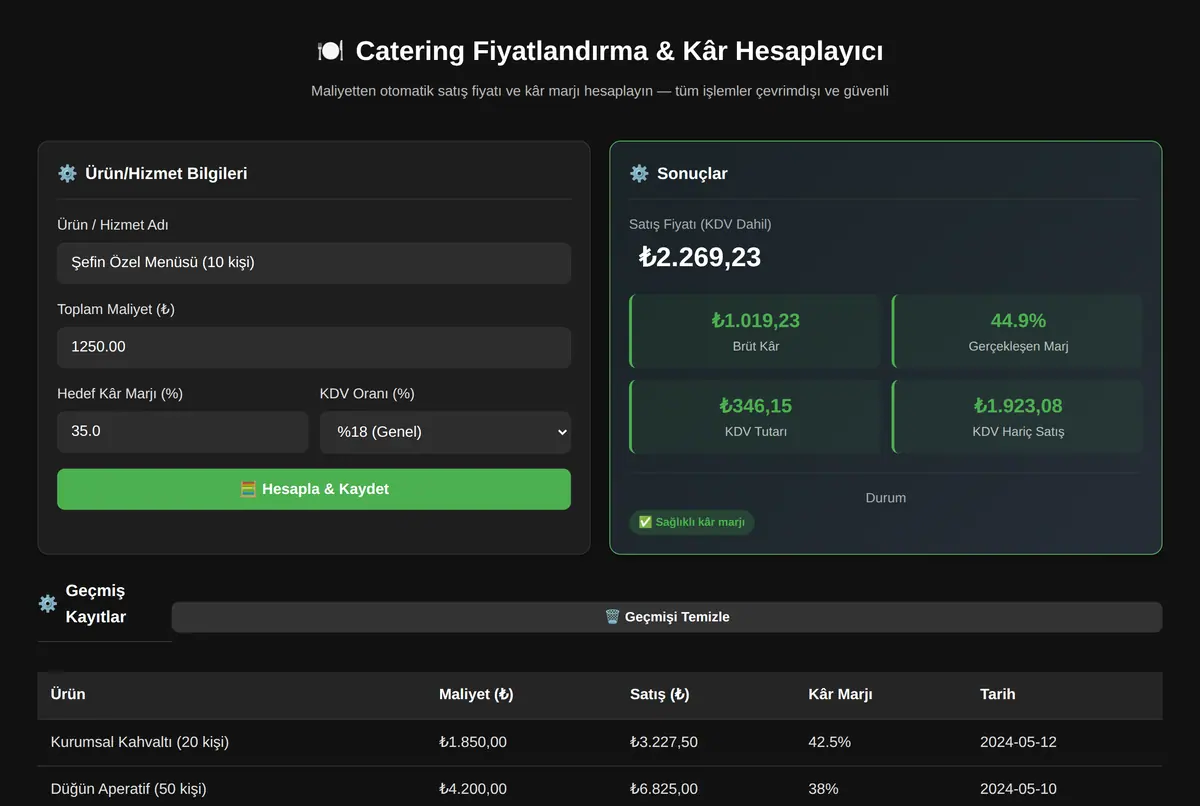Click the 42.5% margin cell
Viewport: 1200px width, 806px height.
coord(829,742)
